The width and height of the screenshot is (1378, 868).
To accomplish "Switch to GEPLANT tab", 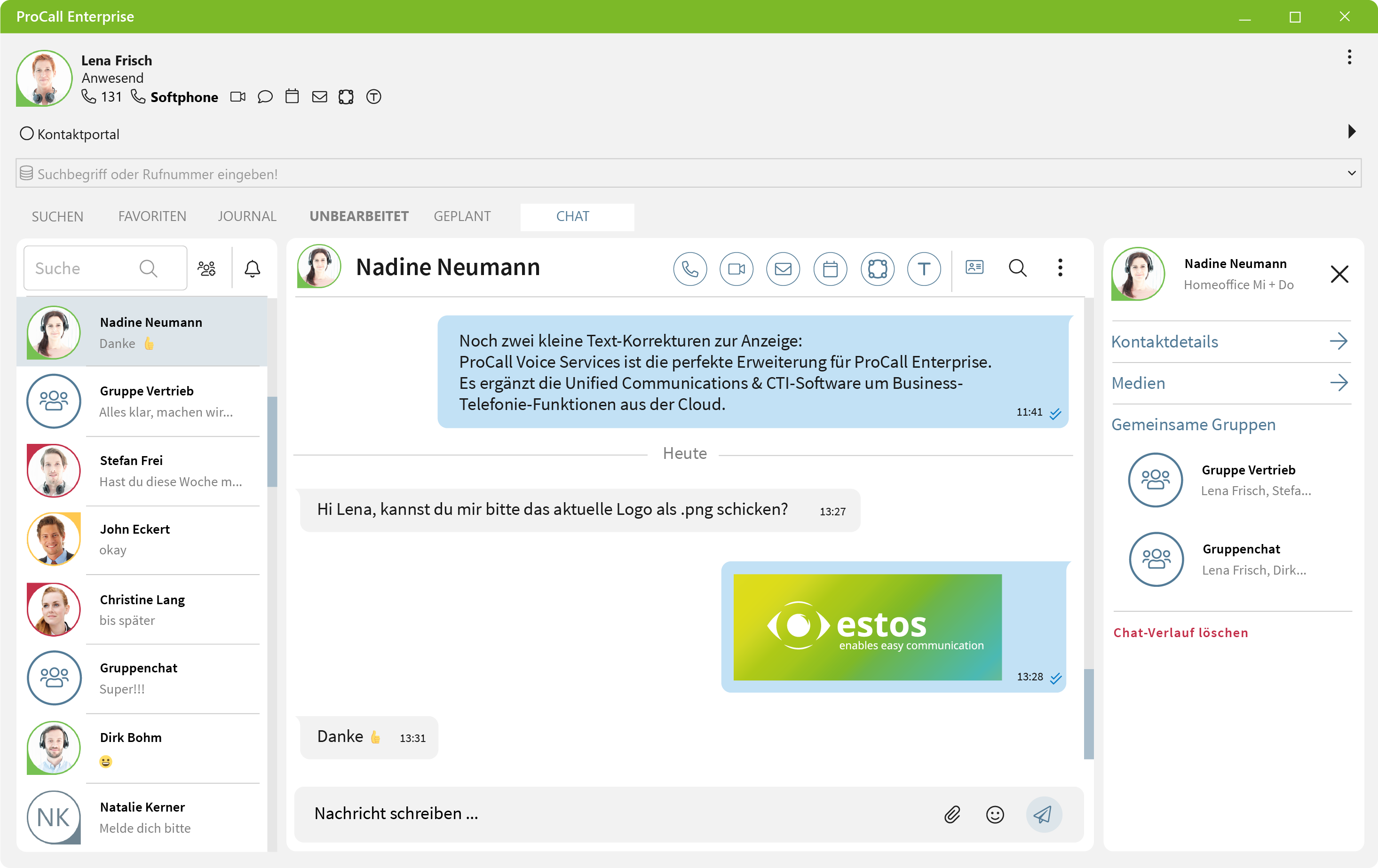I will [x=462, y=216].
